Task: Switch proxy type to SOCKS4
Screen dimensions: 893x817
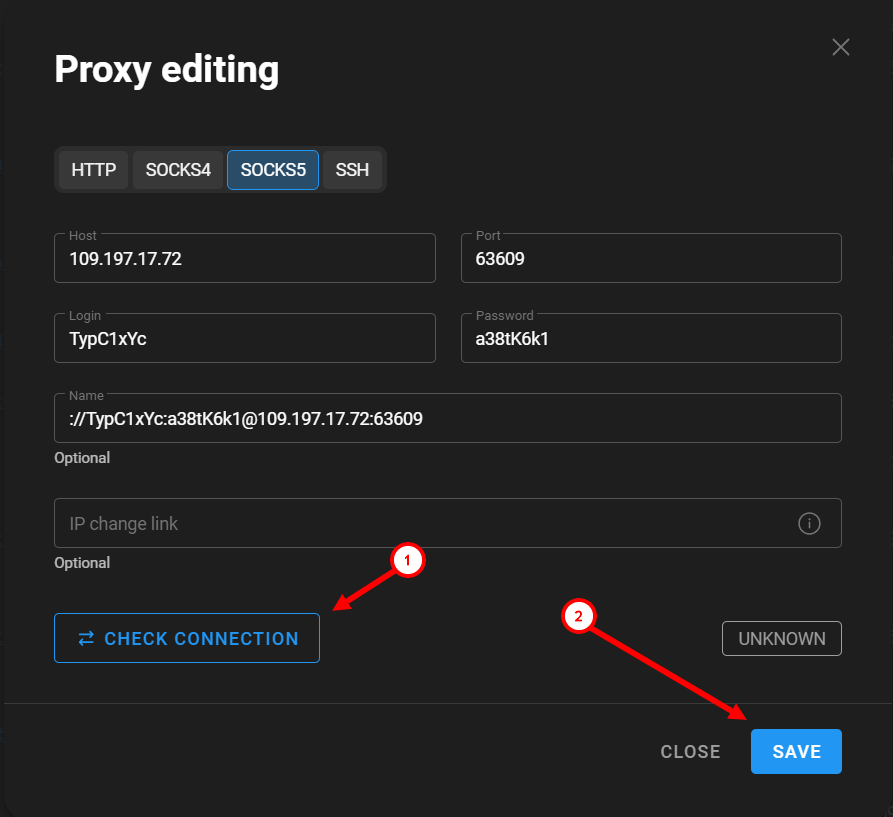Action: pos(178,170)
